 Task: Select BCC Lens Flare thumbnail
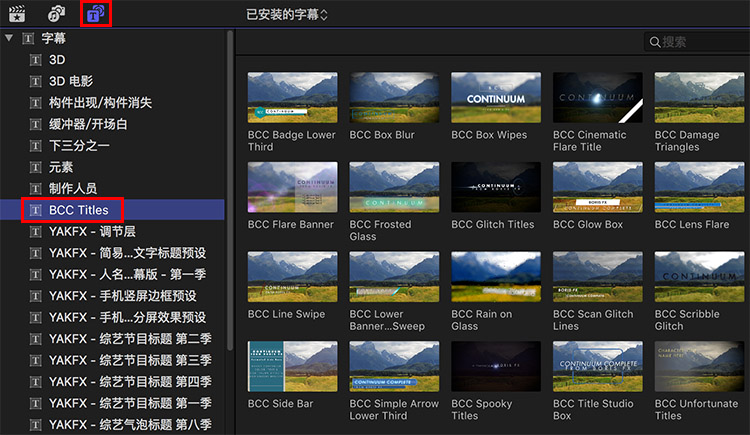(699, 187)
